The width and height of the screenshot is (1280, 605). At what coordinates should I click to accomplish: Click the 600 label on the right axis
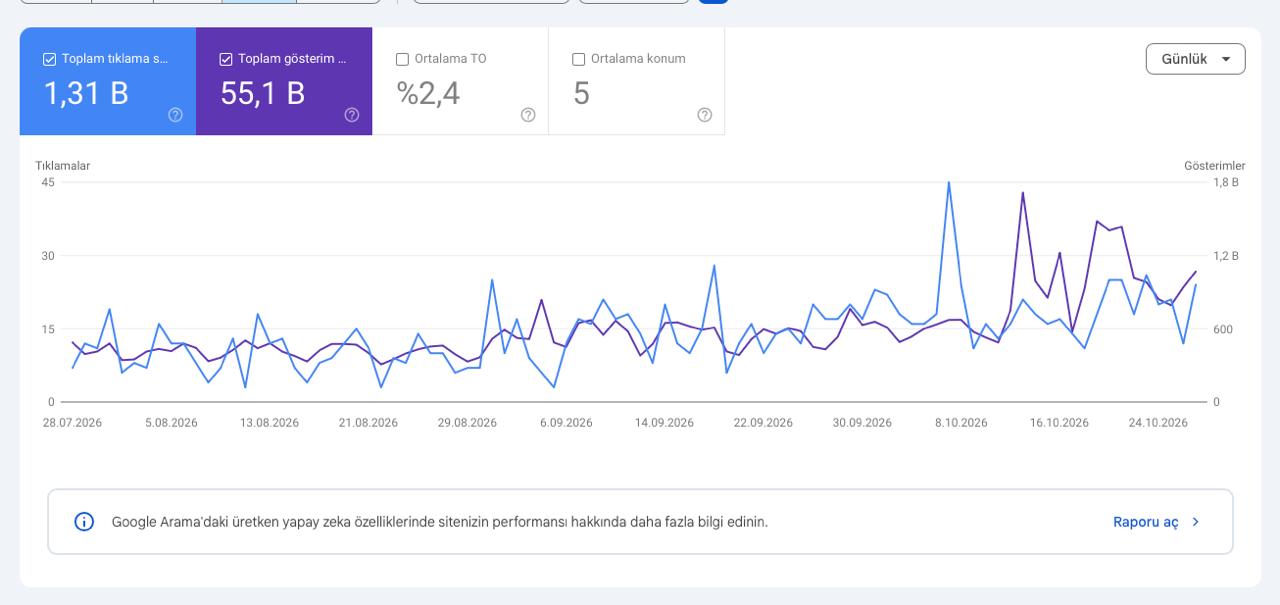point(1223,329)
